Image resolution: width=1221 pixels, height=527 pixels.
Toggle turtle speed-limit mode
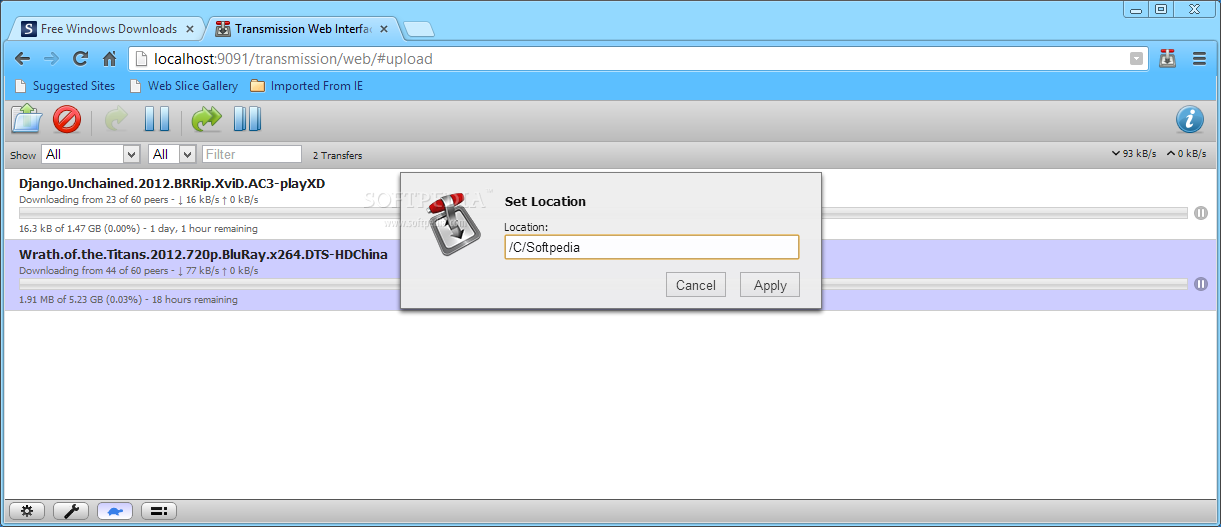coord(114,511)
